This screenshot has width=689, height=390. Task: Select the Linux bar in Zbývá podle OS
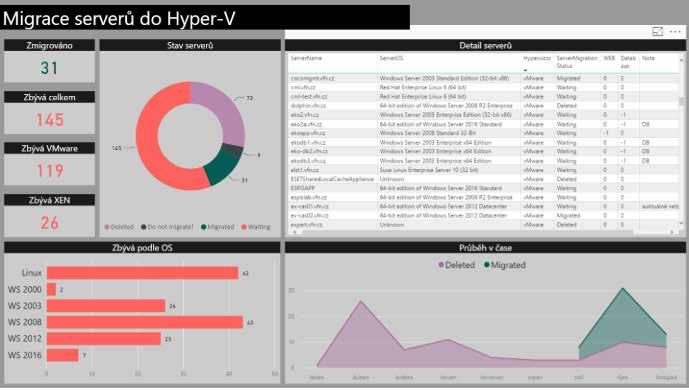click(142, 273)
